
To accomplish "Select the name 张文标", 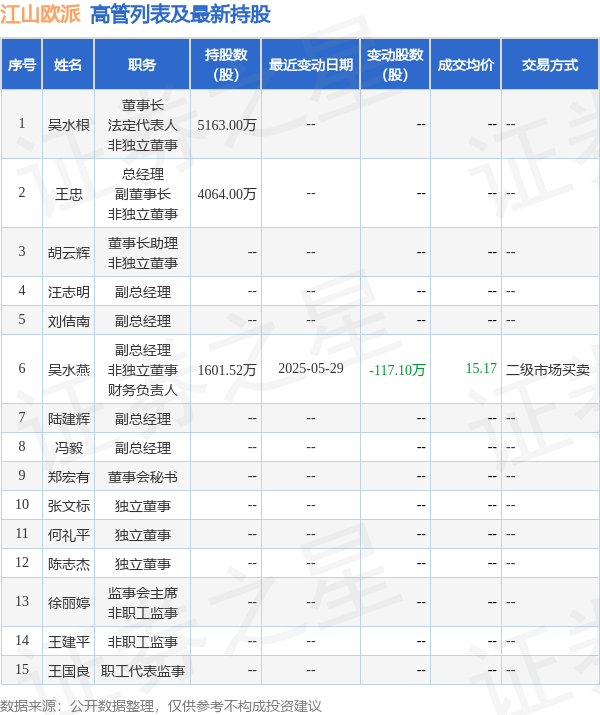I will [x=69, y=506].
